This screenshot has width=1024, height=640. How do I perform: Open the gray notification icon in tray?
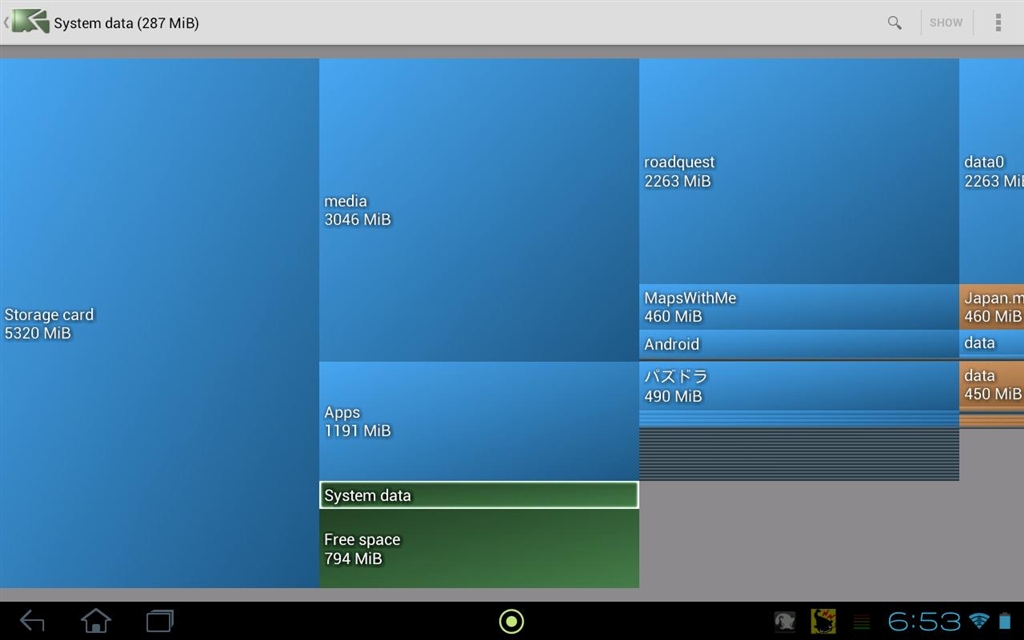[784, 621]
